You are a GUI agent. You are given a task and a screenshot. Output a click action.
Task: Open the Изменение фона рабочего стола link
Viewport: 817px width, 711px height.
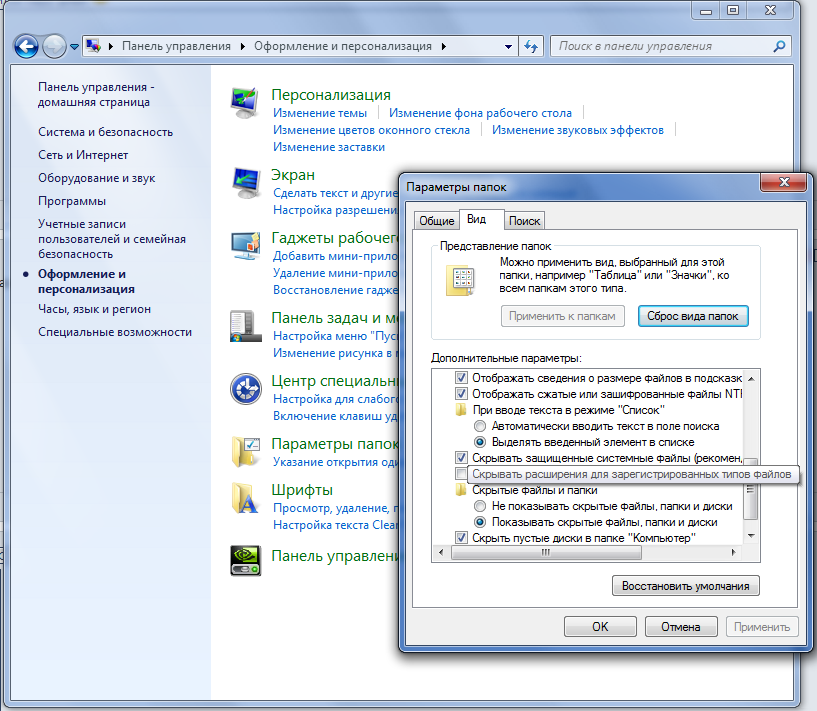click(x=480, y=113)
